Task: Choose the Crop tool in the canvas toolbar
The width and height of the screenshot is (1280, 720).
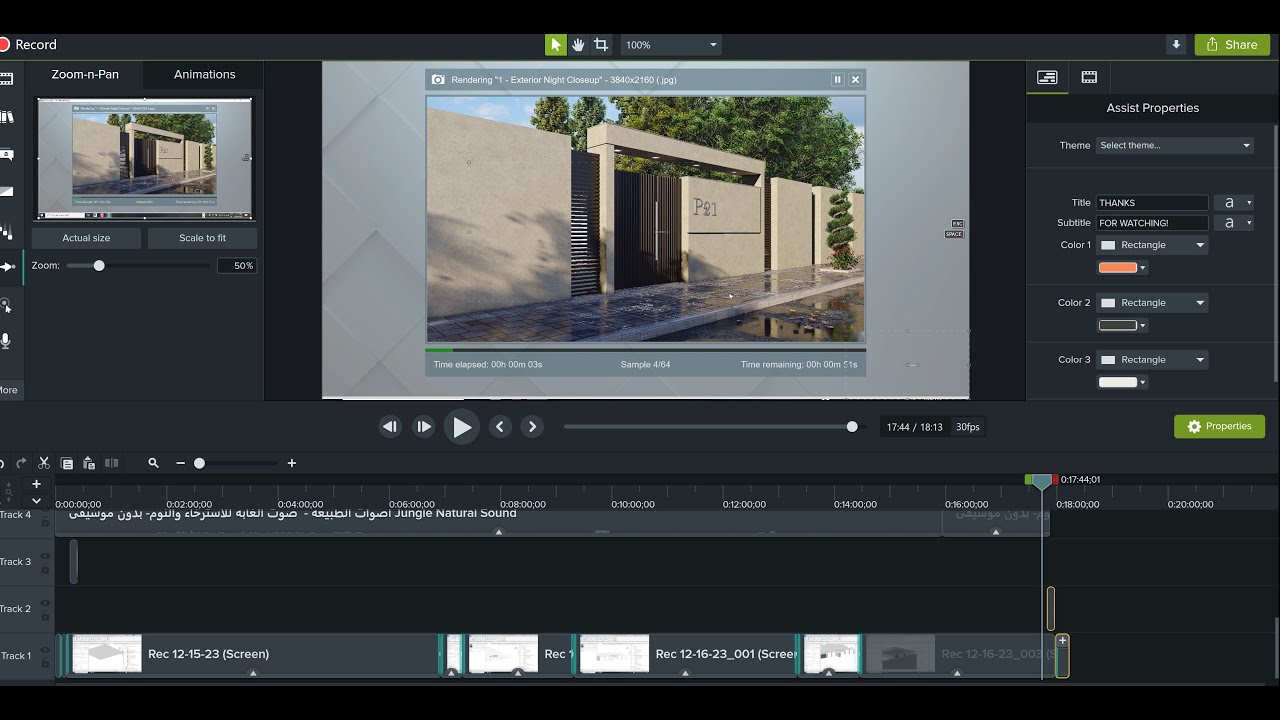Action: coord(601,45)
